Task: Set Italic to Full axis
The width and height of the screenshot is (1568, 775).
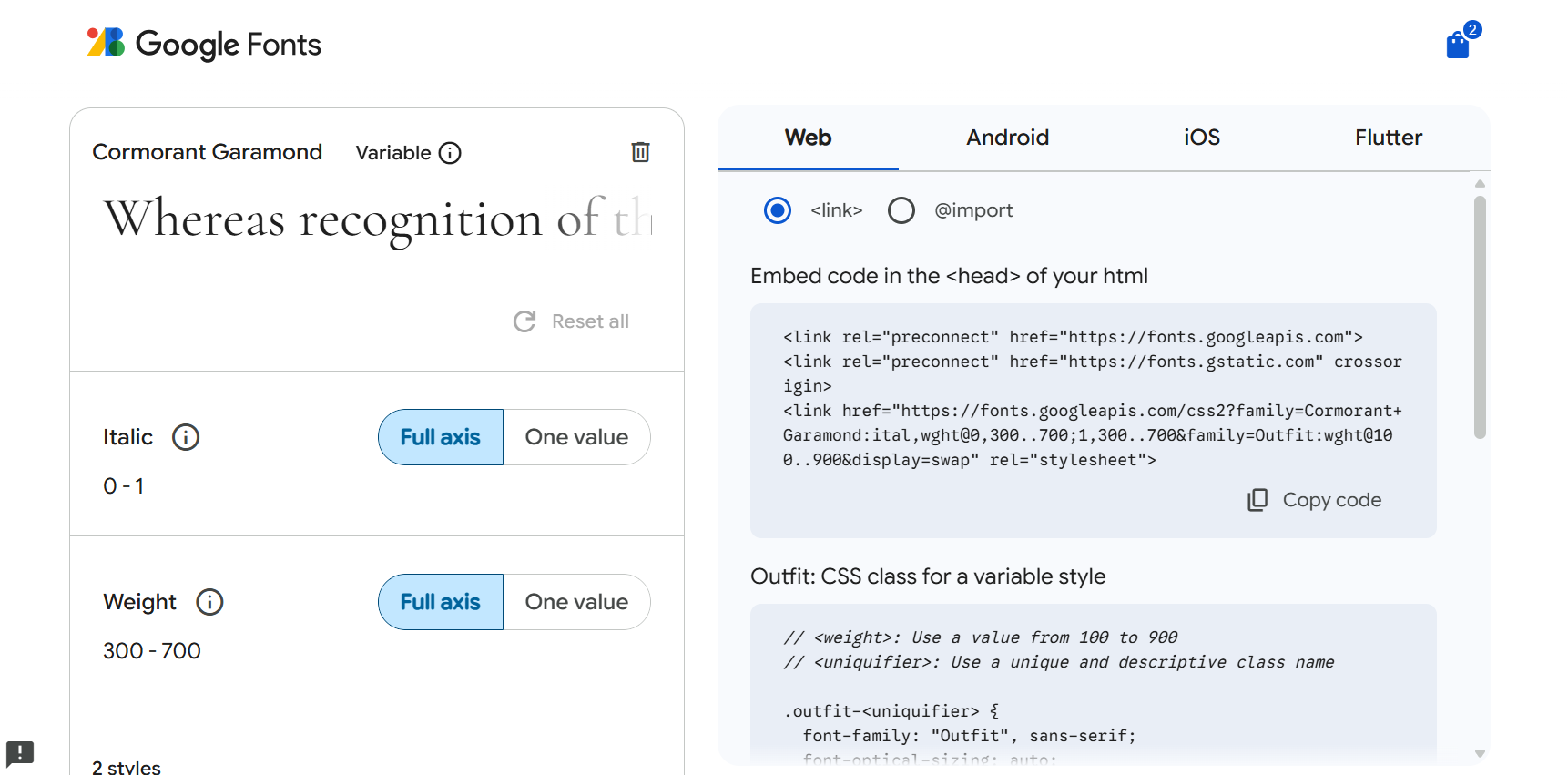Action: pyautogui.click(x=441, y=437)
